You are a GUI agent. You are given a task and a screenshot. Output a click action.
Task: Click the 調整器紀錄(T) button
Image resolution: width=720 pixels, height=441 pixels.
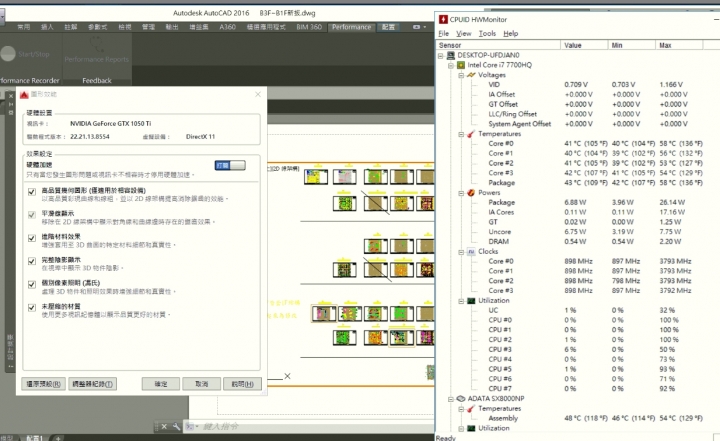[x=92, y=384]
